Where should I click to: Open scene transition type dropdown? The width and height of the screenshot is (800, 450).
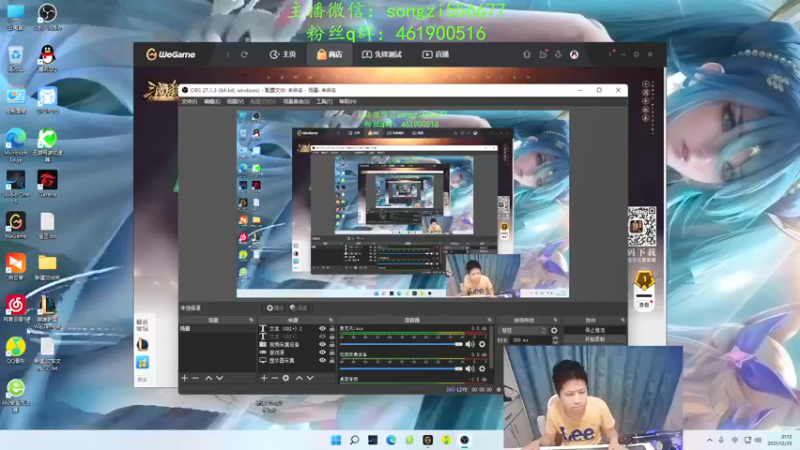522,331
